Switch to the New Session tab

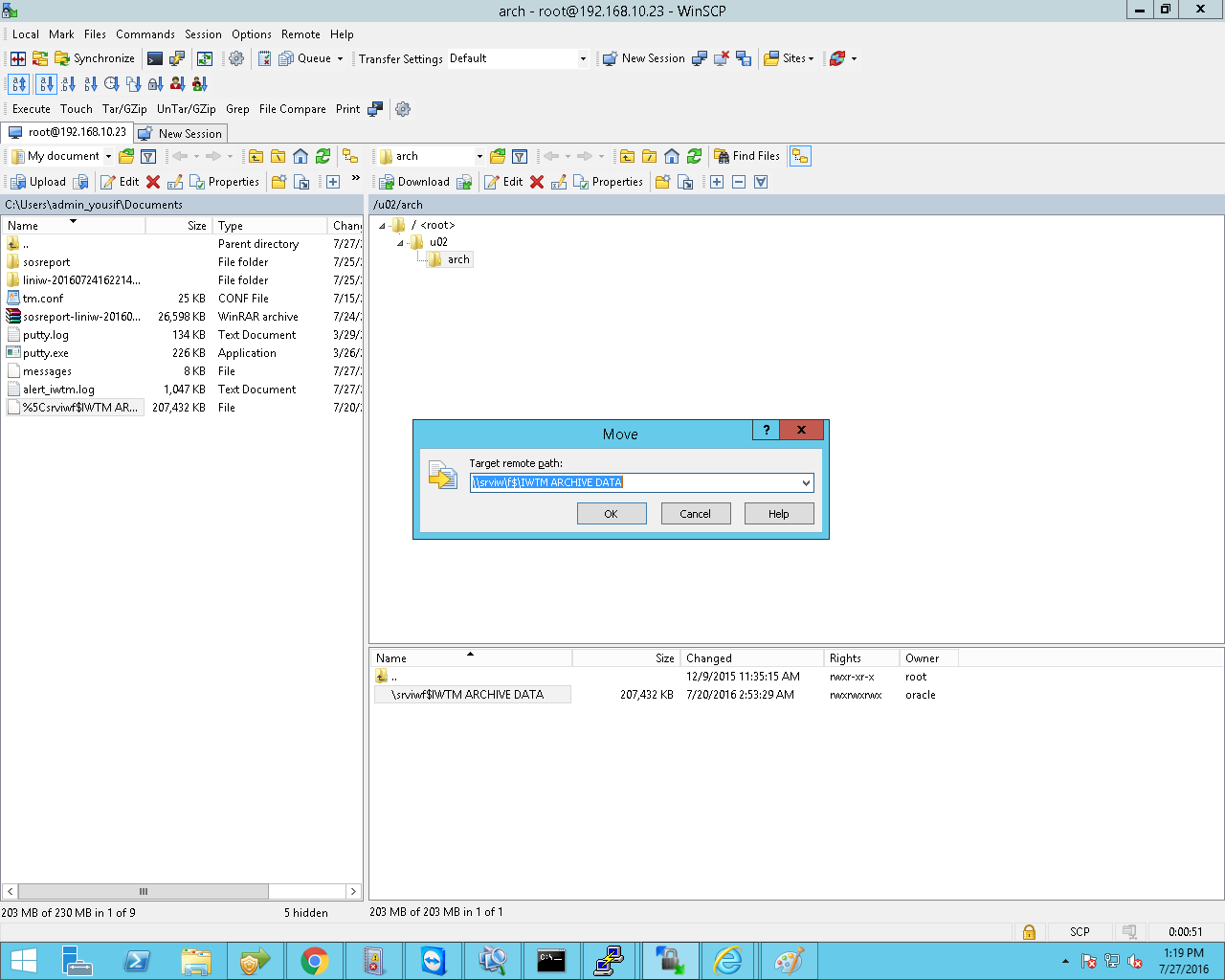(181, 134)
